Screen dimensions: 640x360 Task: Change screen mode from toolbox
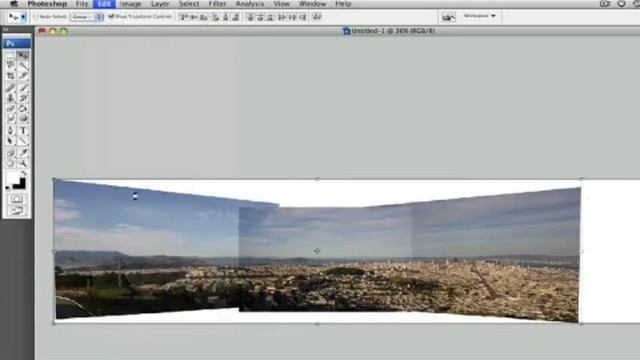pyautogui.click(x=16, y=211)
